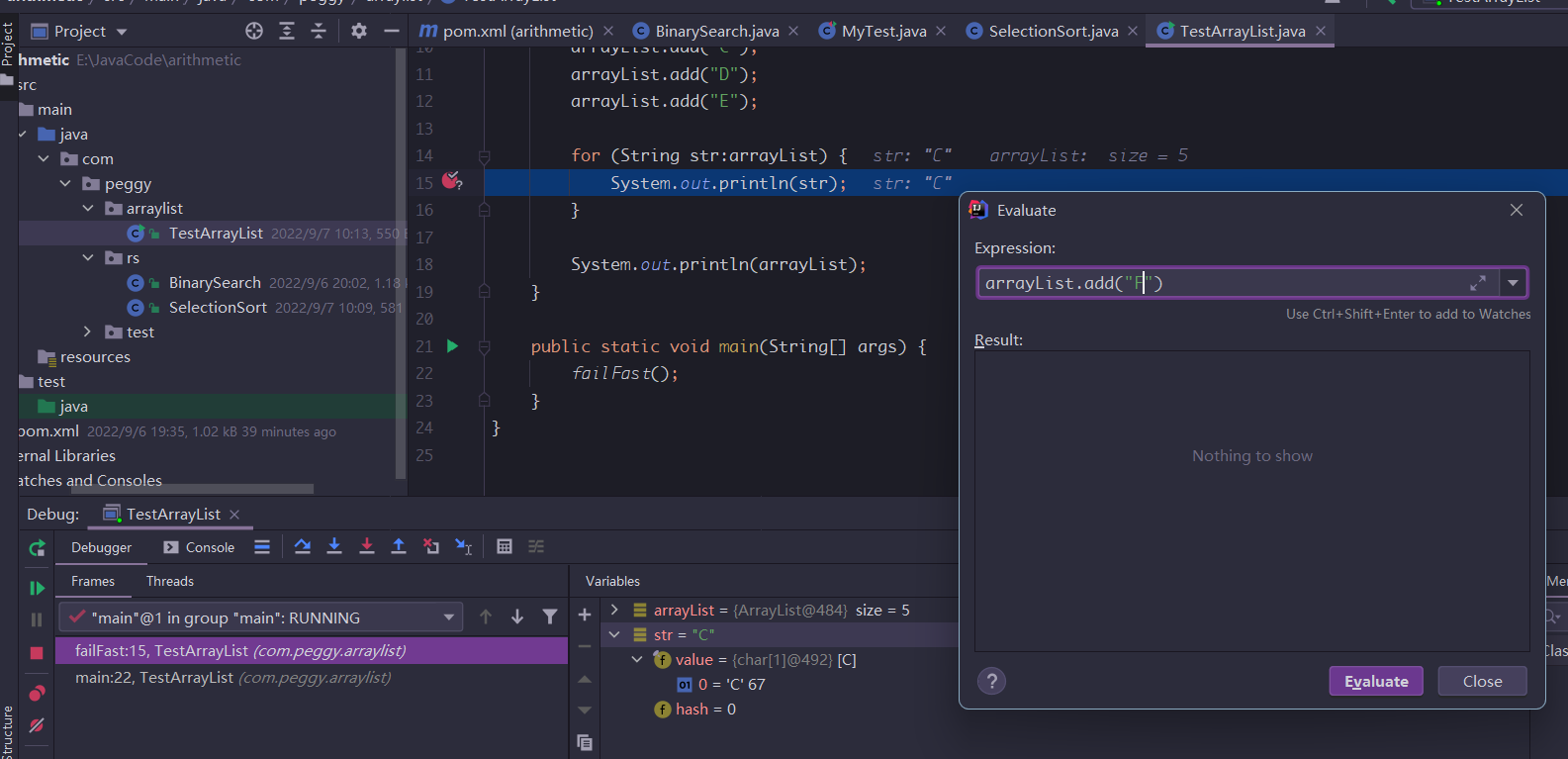This screenshot has height=759, width=1568.
Task: Select the Debugger tab
Action: click(101, 547)
